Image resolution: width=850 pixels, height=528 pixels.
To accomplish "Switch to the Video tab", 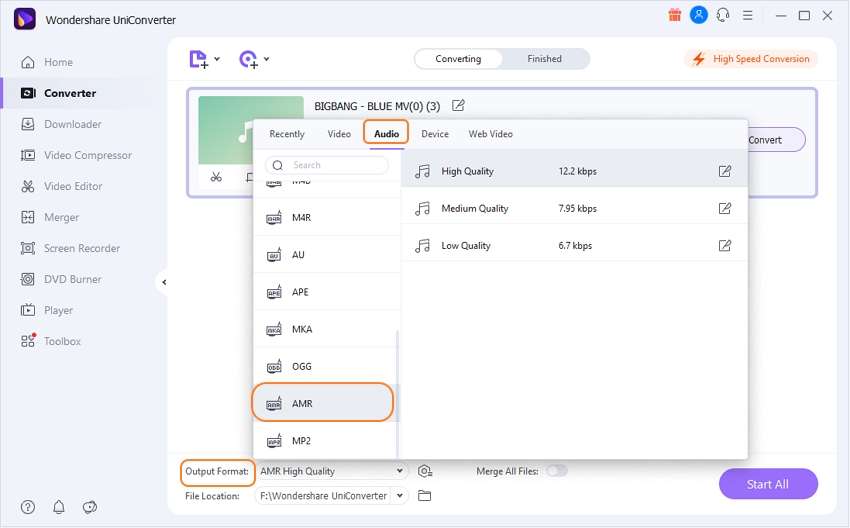I will pos(339,134).
